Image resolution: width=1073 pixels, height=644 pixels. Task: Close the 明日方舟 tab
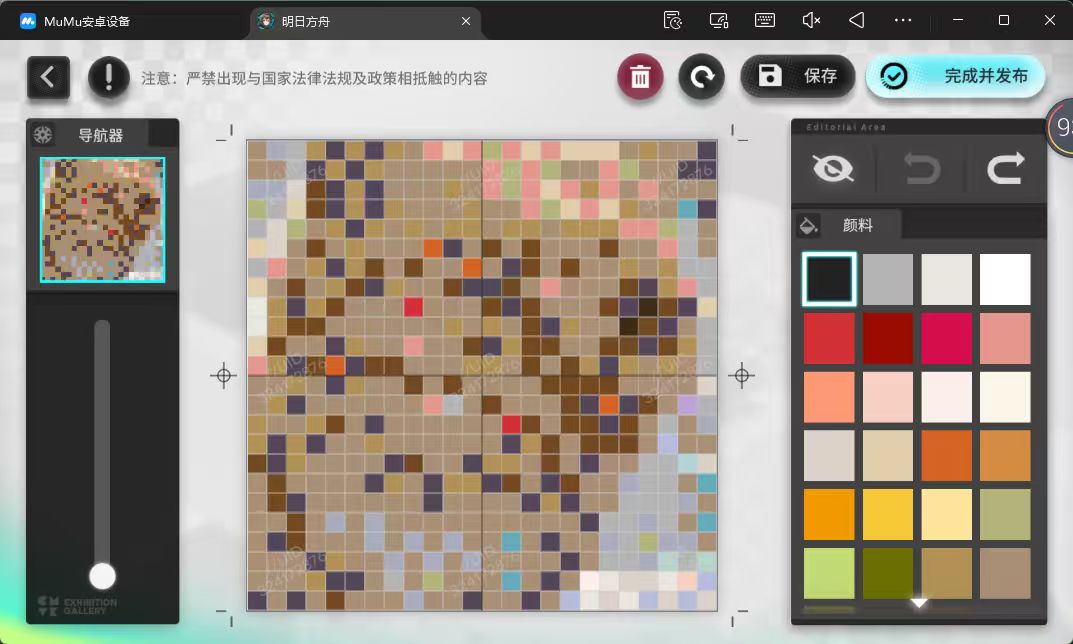point(465,21)
